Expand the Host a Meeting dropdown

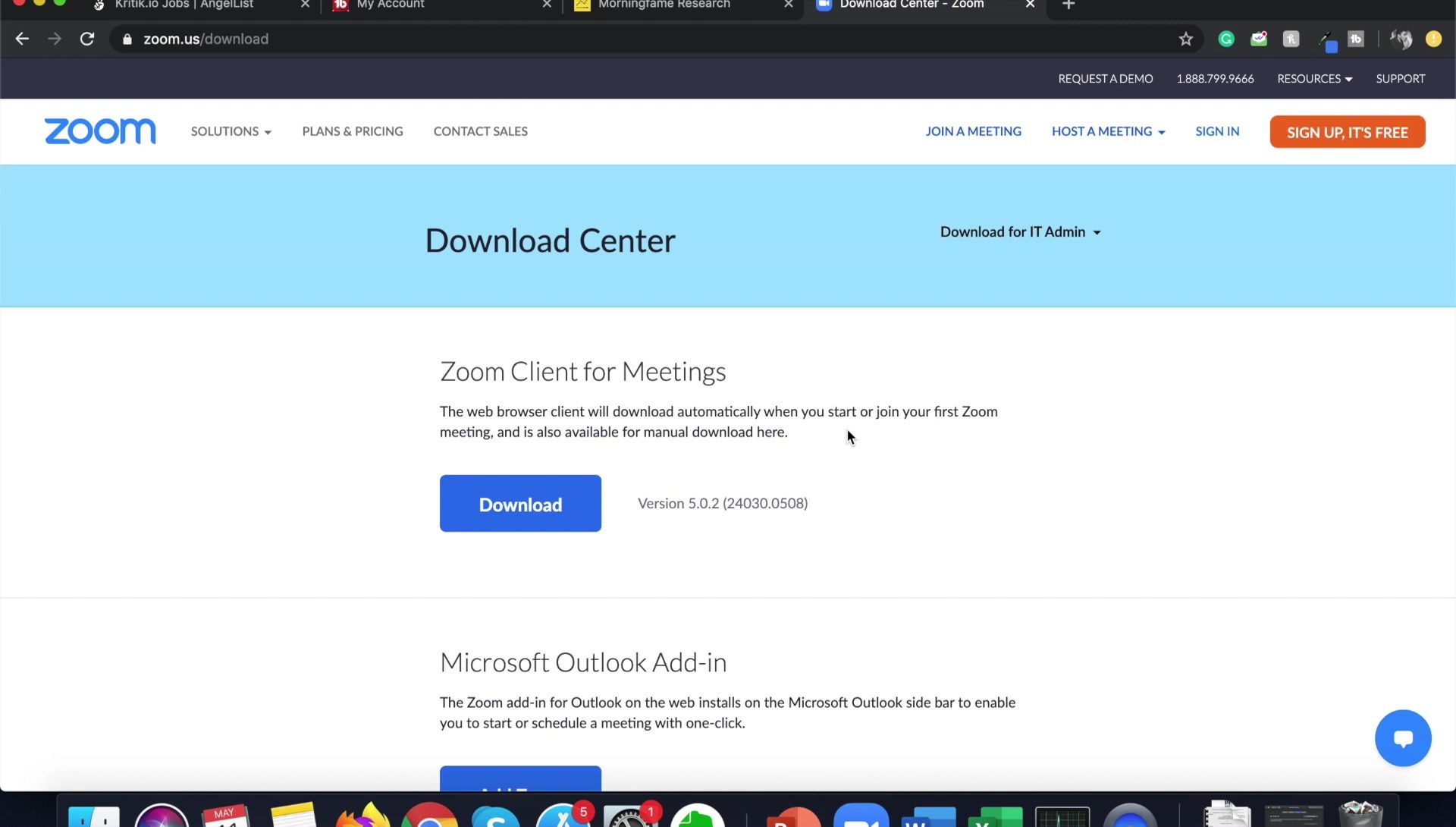(x=1108, y=131)
